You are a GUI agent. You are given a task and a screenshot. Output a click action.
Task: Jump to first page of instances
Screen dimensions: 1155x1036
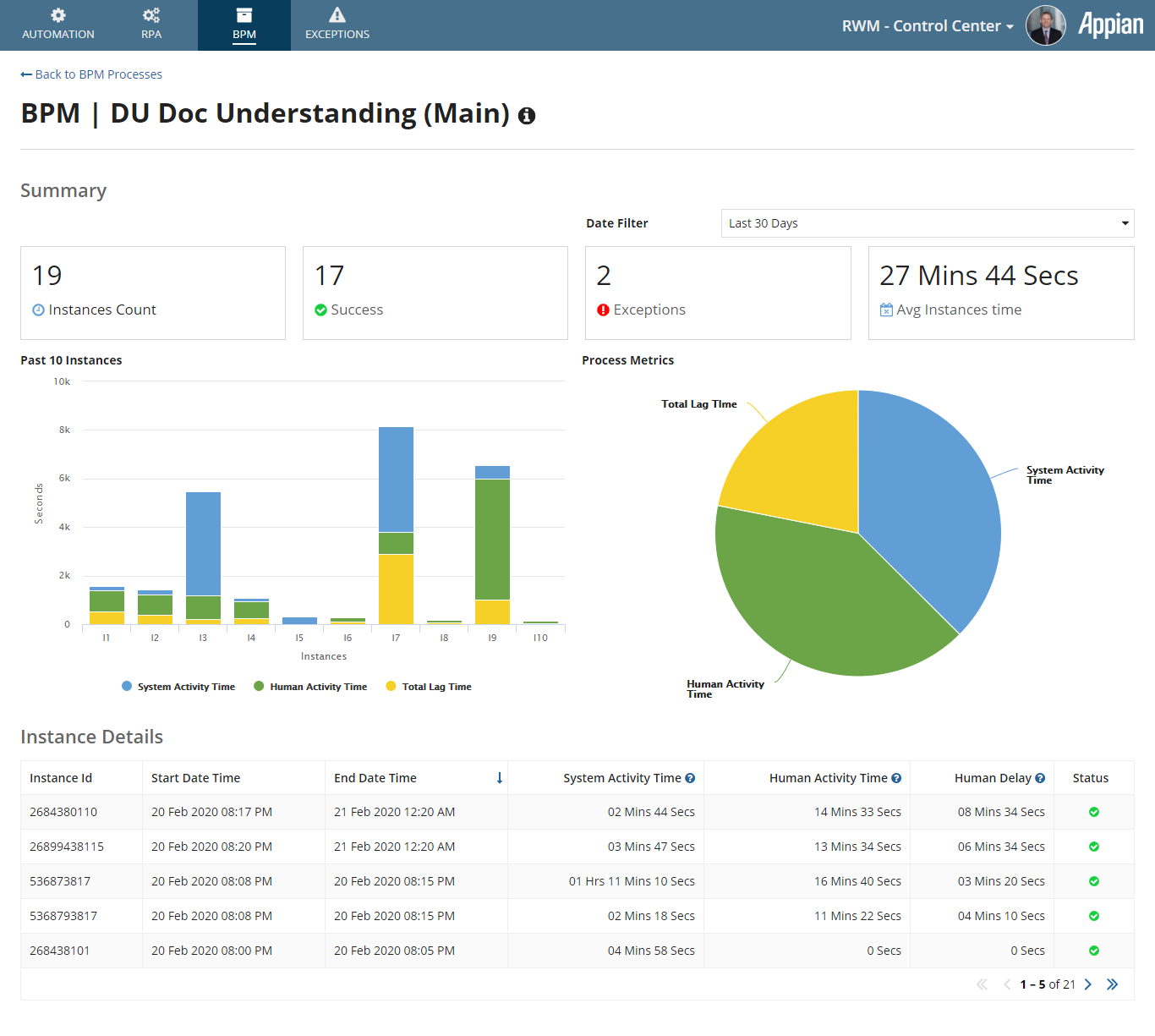point(982,984)
